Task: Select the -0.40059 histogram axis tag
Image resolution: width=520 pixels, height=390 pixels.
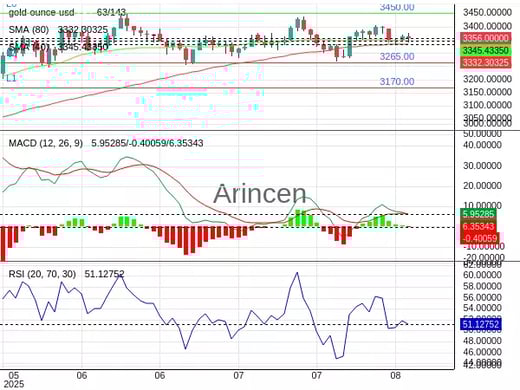Action: coord(479,238)
